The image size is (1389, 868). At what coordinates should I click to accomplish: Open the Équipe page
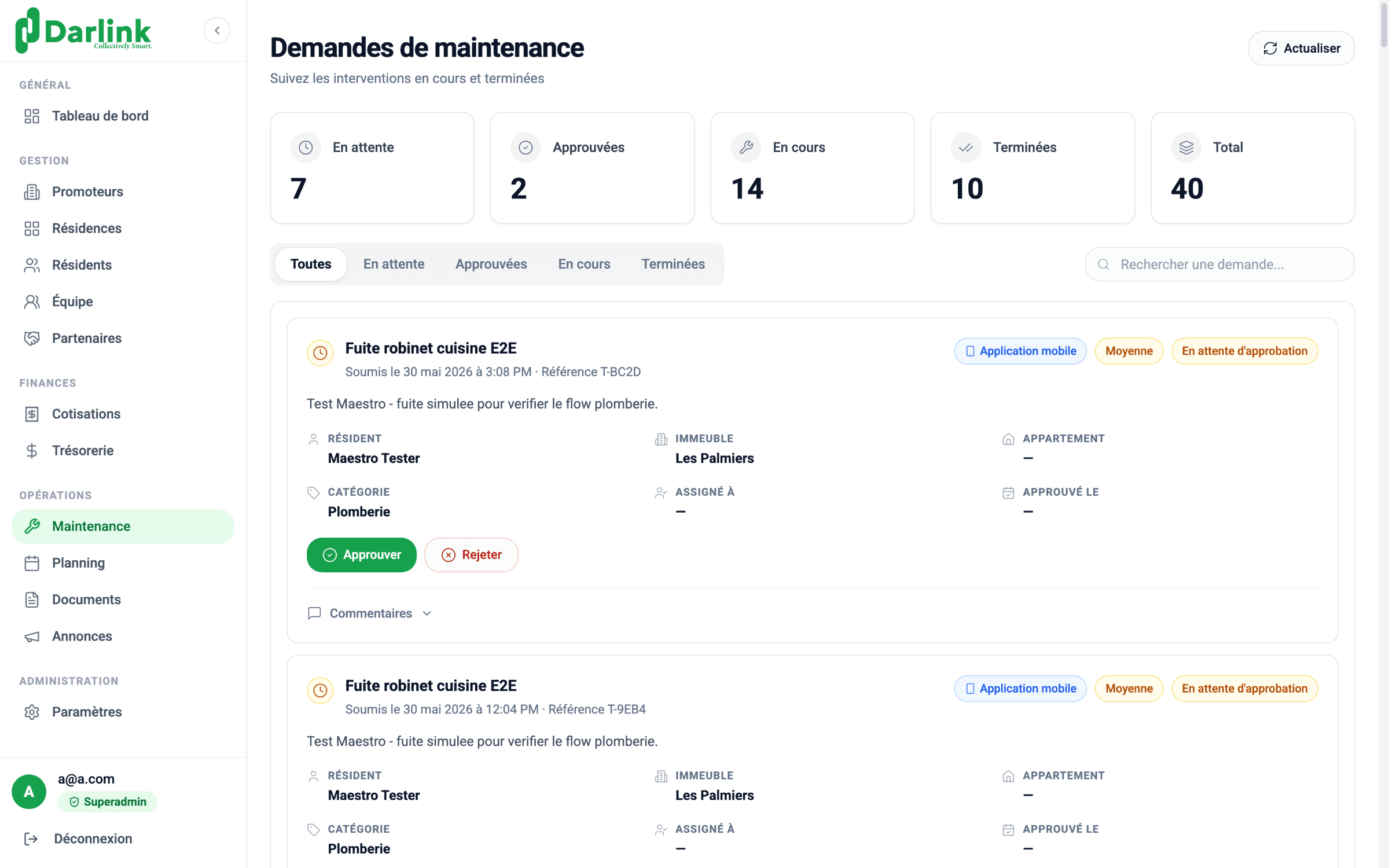tap(123, 301)
